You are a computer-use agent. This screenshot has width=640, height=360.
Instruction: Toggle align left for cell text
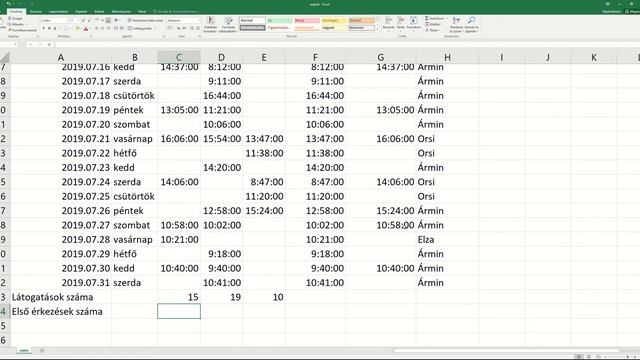pyautogui.click(x=97, y=29)
